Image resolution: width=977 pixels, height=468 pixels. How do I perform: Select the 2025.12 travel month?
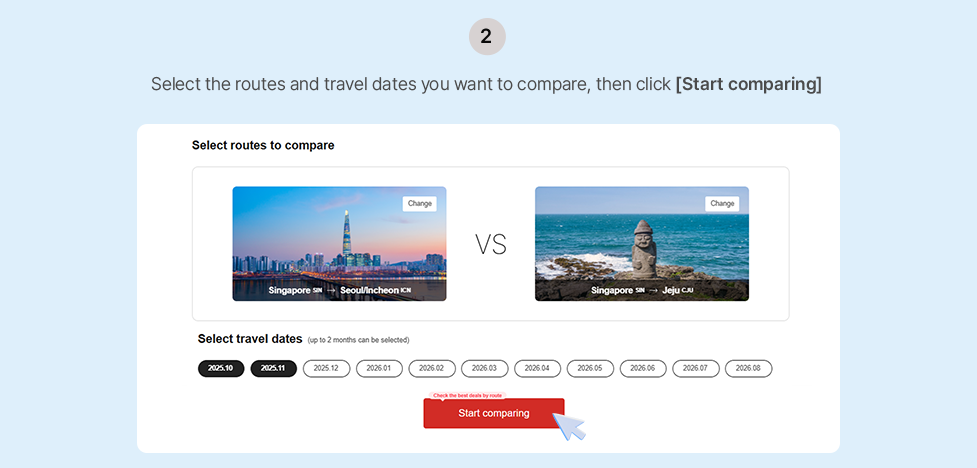(x=326, y=368)
